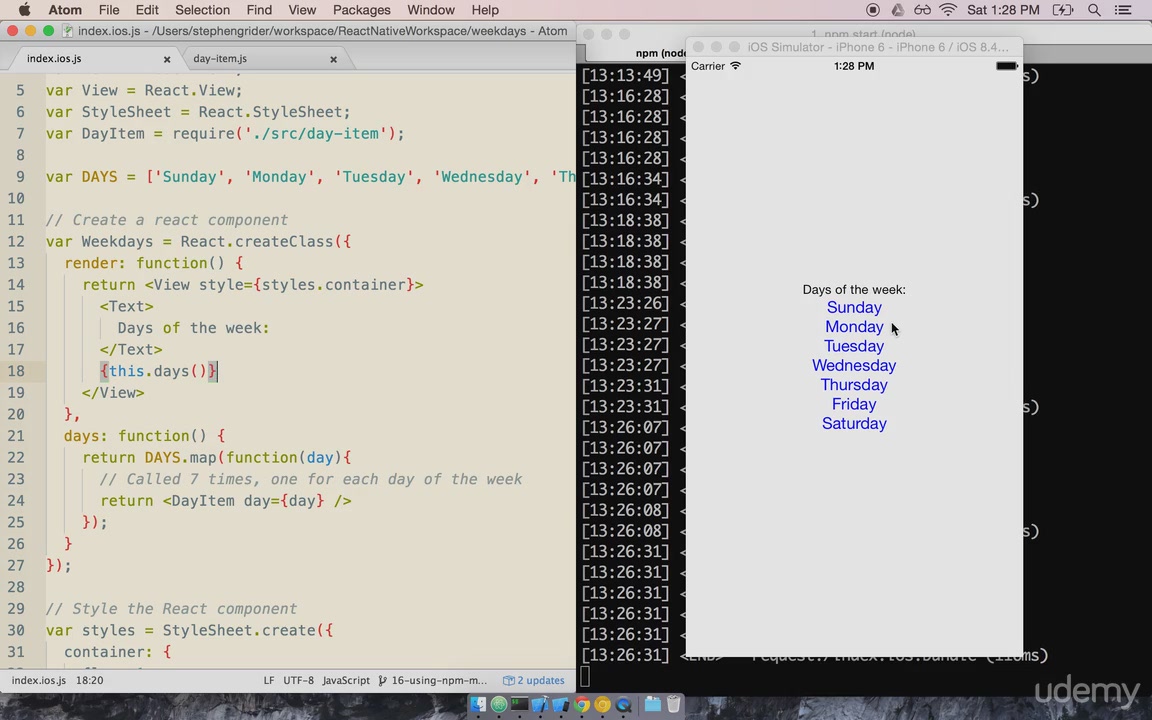This screenshot has height=720, width=1152.
Task: Click the {this.days()} code on line 18
Action: tap(159, 371)
